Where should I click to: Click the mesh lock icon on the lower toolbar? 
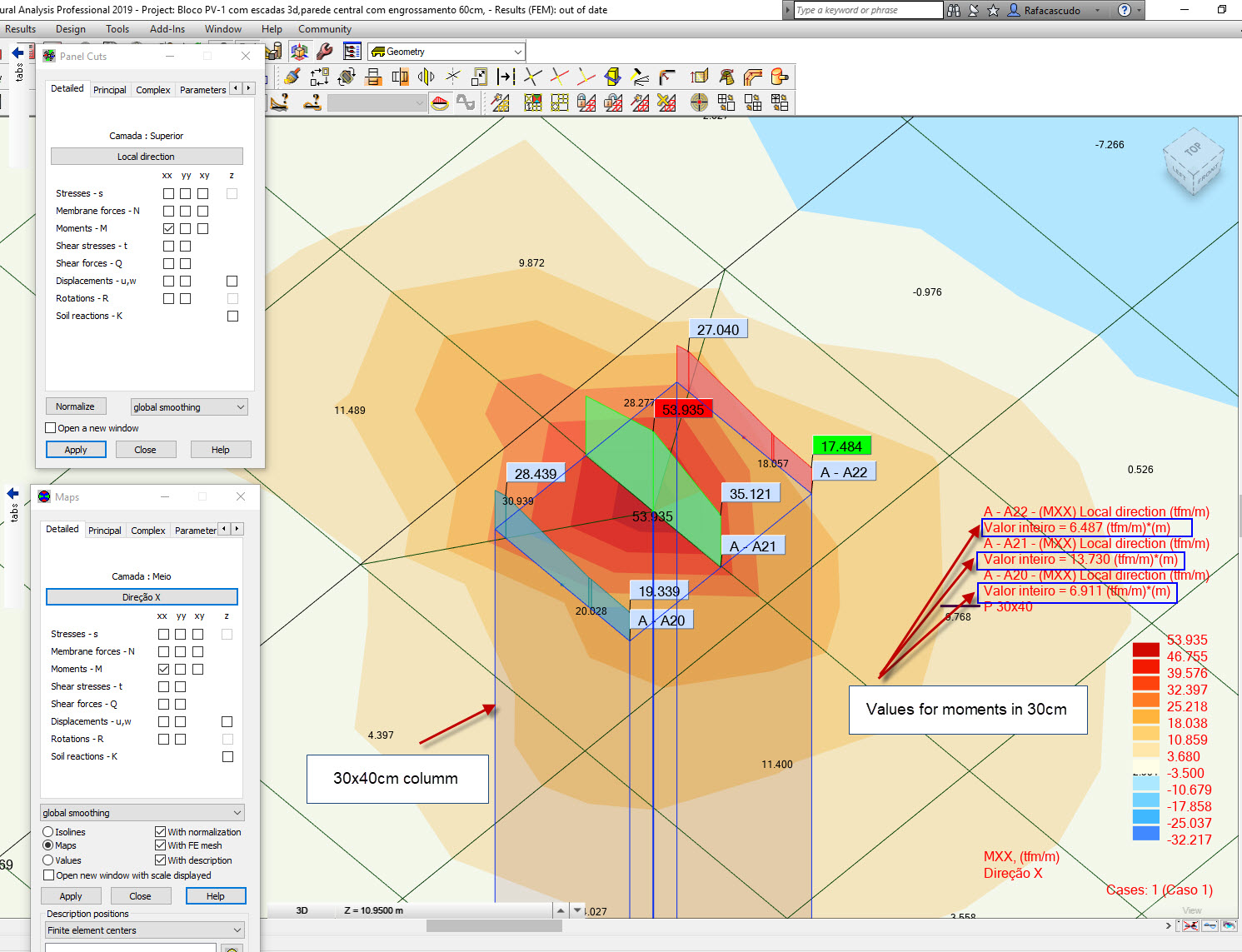pos(585,102)
